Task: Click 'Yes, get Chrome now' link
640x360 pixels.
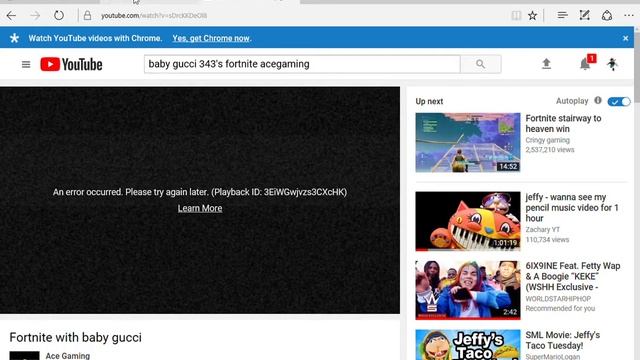Action: (211, 38)
